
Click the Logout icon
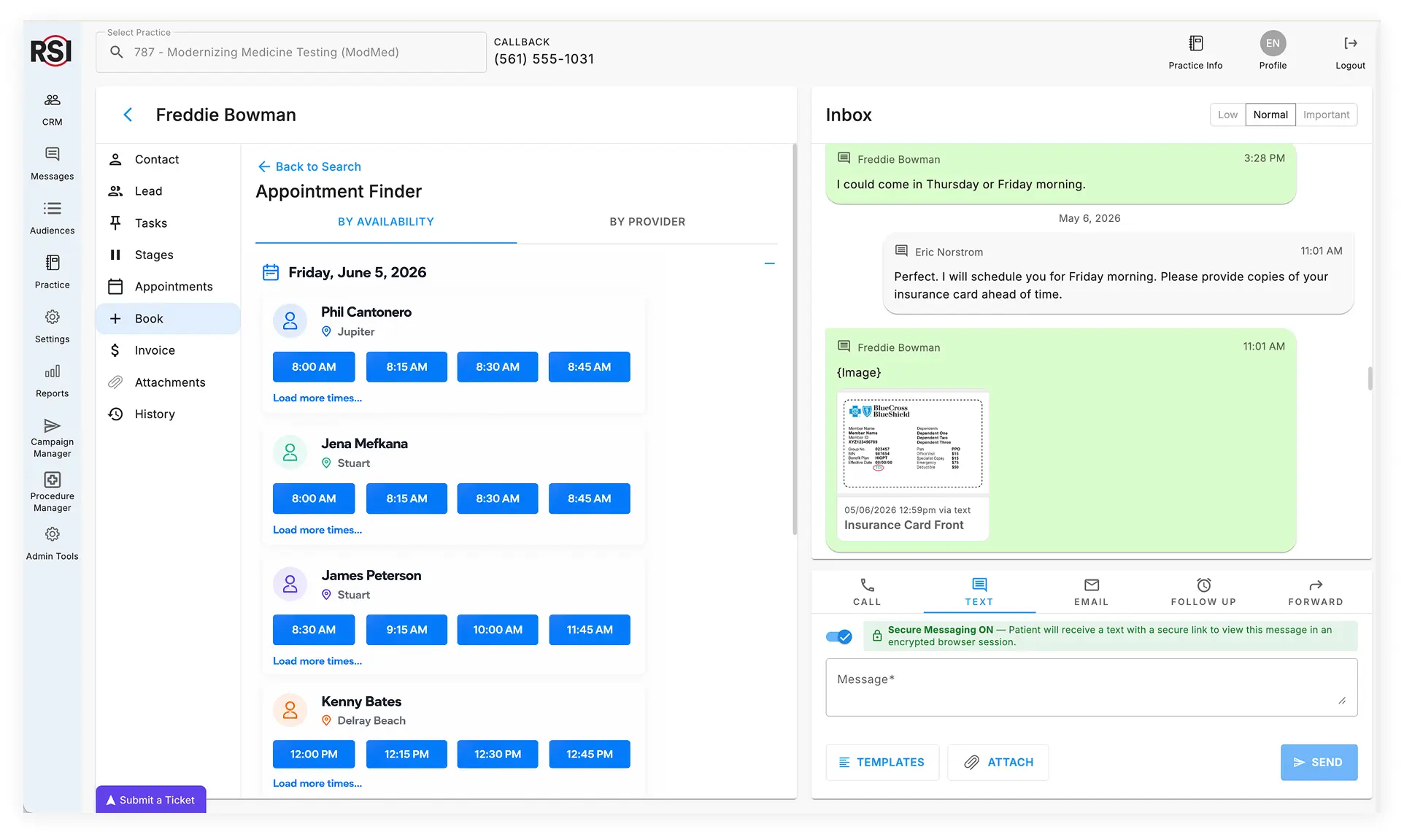click(x=1350, y=43)
